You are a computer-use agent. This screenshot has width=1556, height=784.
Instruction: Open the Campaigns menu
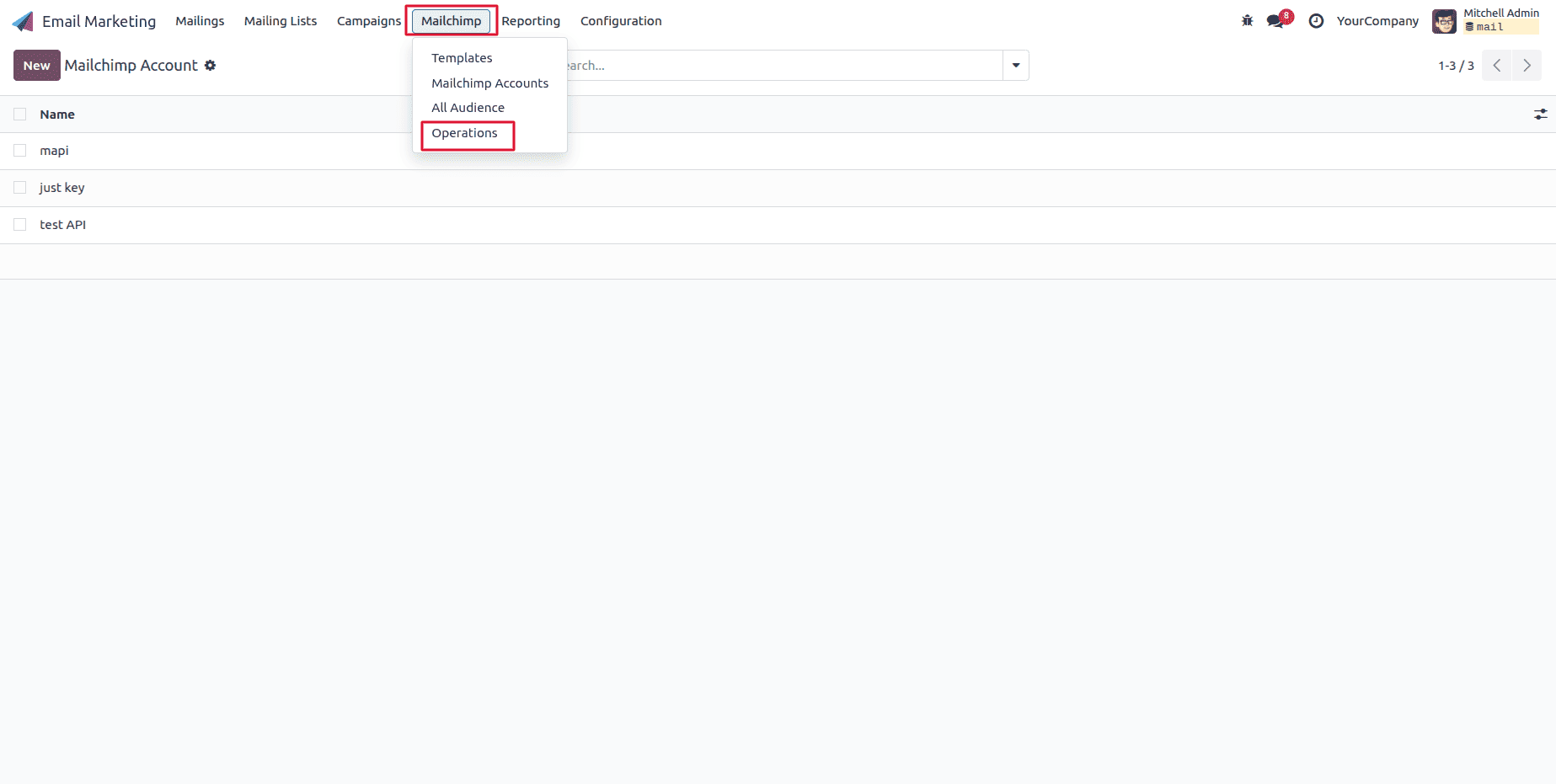(x=369, y=21)
